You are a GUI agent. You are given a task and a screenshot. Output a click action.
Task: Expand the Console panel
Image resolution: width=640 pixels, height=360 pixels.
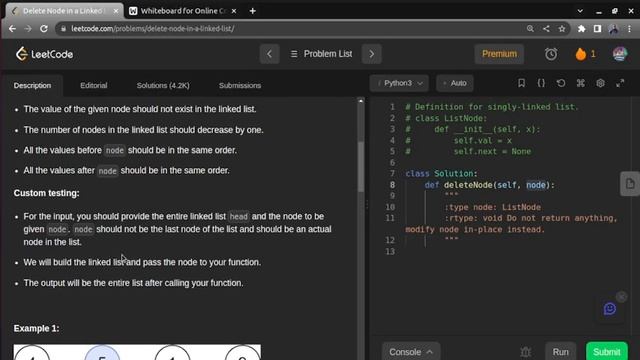411,352
